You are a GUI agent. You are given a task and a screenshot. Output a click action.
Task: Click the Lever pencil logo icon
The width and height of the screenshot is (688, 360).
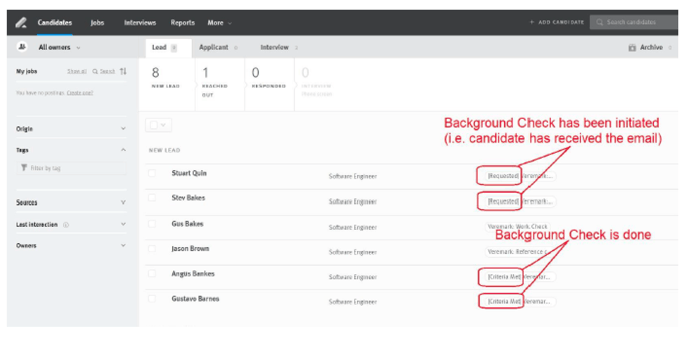coord(21,22)
